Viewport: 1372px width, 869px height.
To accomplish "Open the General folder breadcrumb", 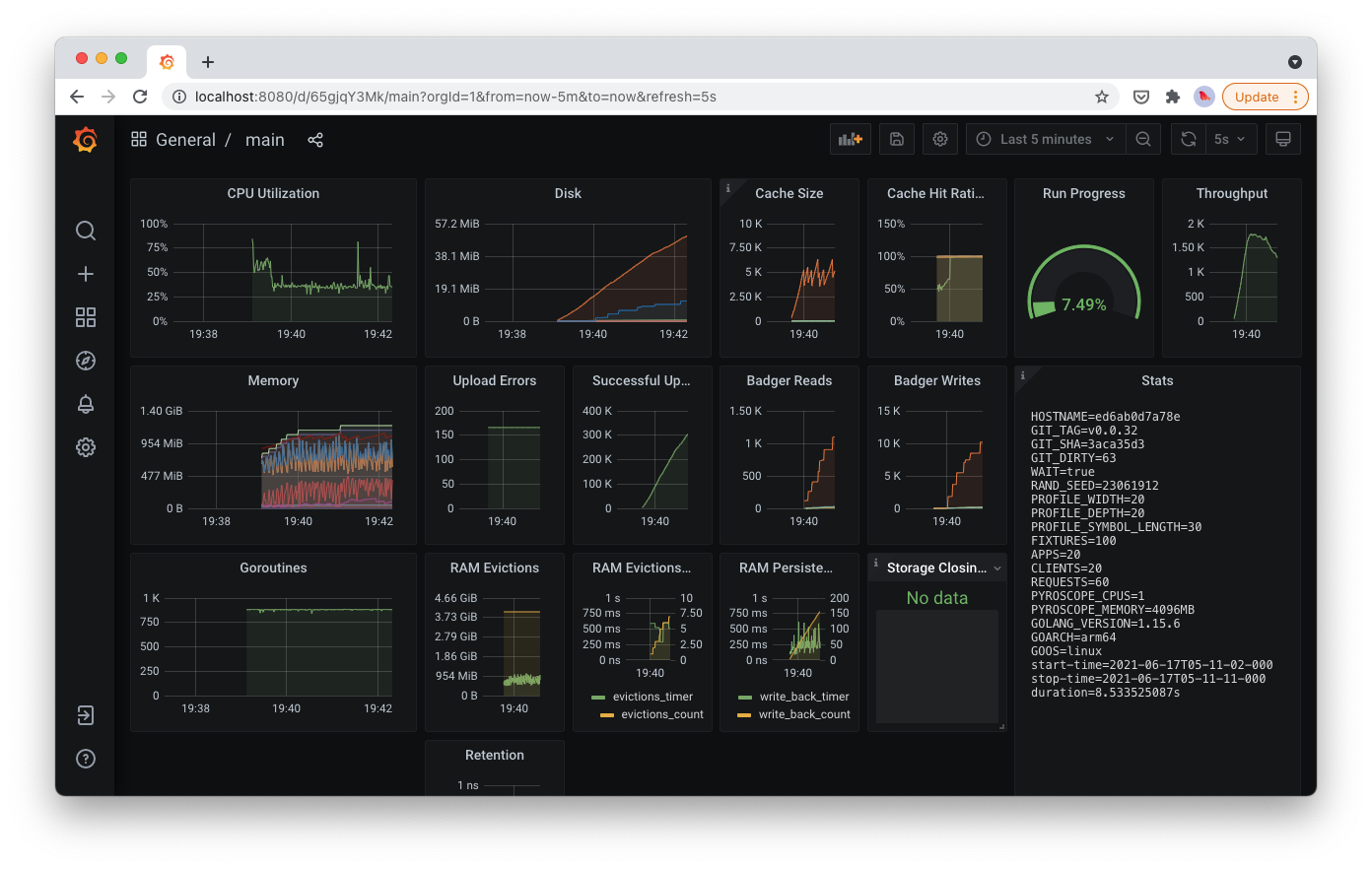I will tap(185, 140).
